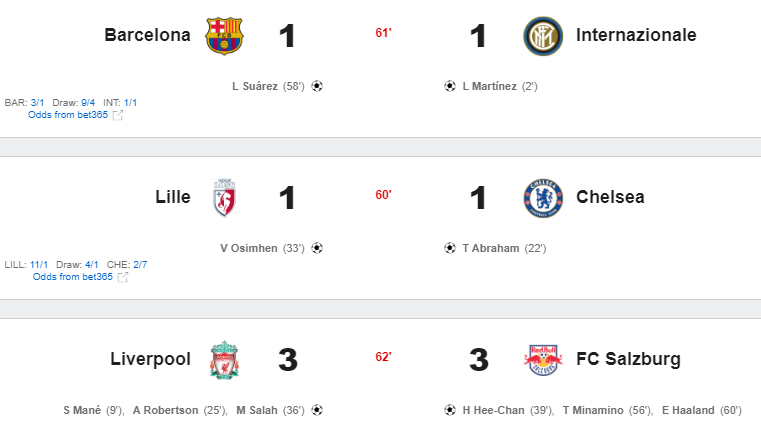This screenshot has height=421, width=761.
Task: Open Odds from bet365 under Barcelona match
Action: (68, 115)
